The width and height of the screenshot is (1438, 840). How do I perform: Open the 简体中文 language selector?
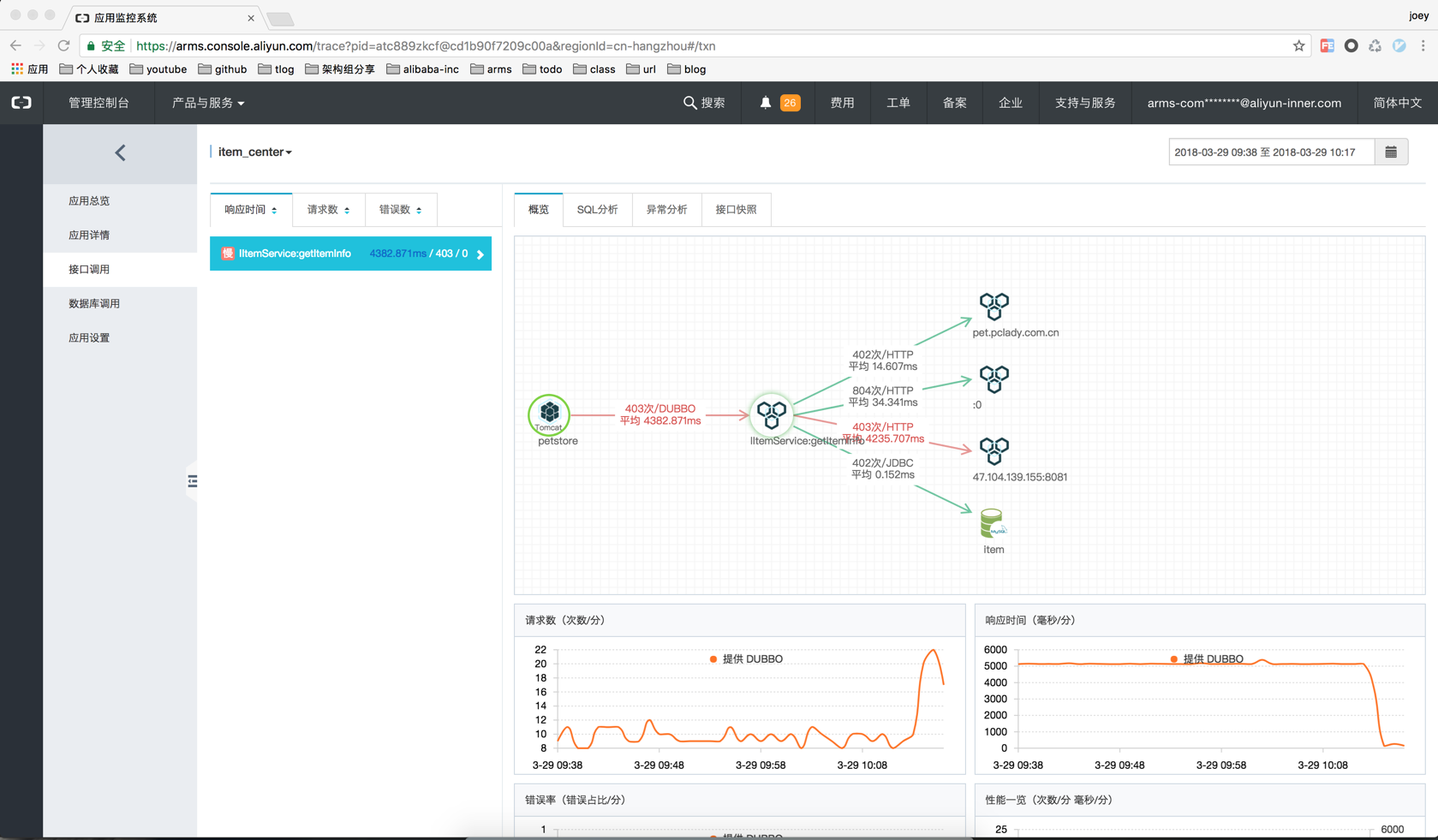point(1397,103)
